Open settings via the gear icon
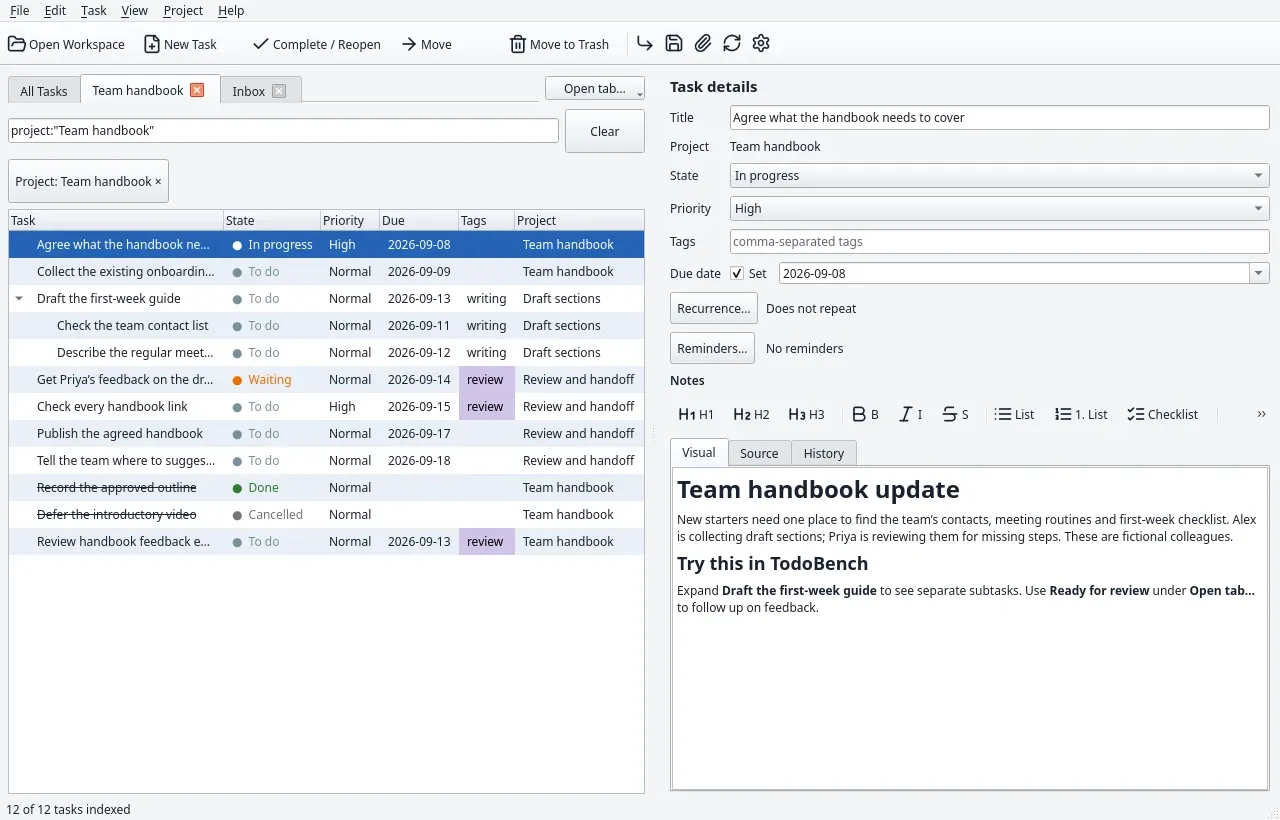 pyautogui.click(x=761, y=43)
